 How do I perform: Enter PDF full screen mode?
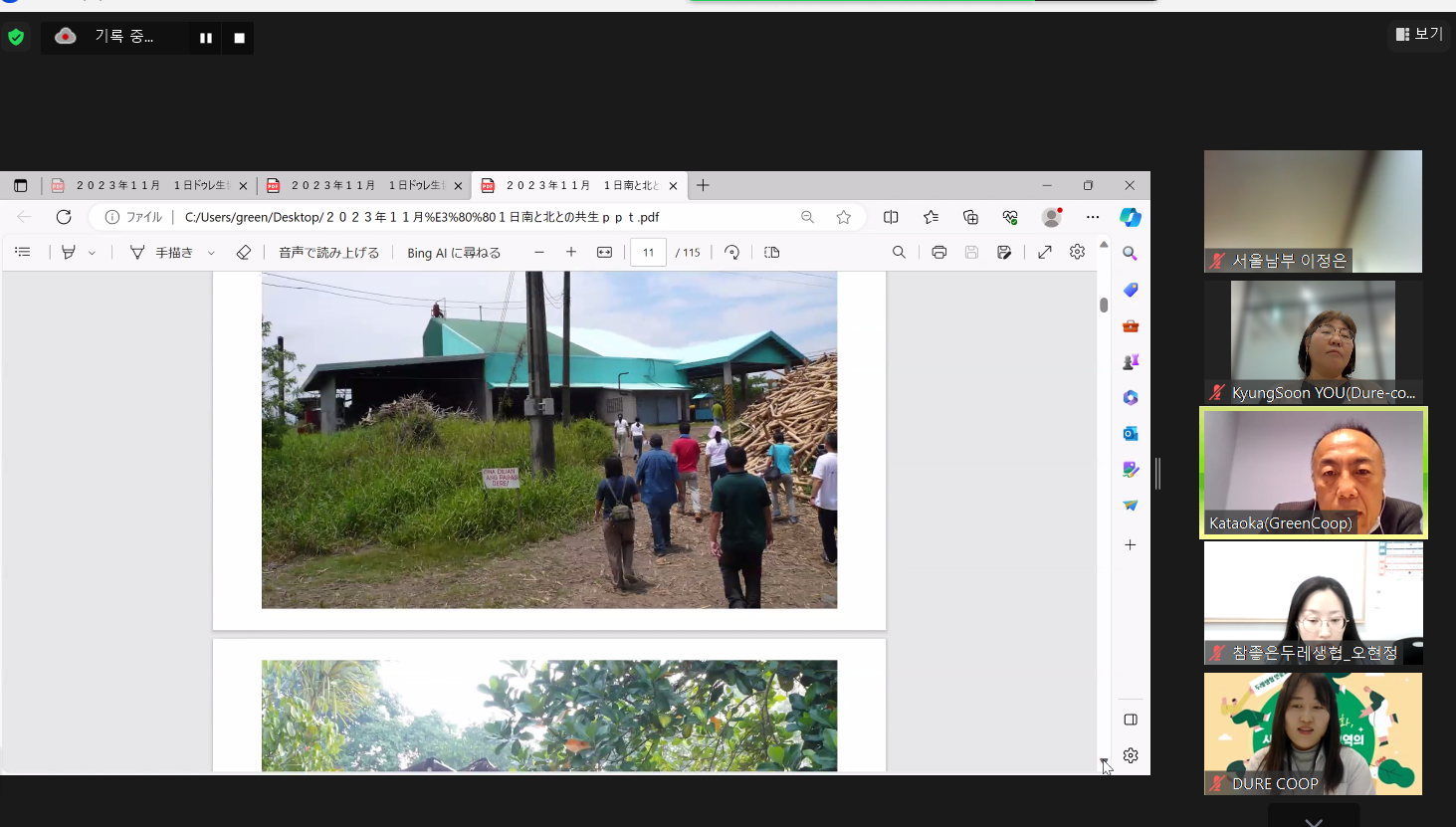pyautogui.click(x=1044, y=253)
